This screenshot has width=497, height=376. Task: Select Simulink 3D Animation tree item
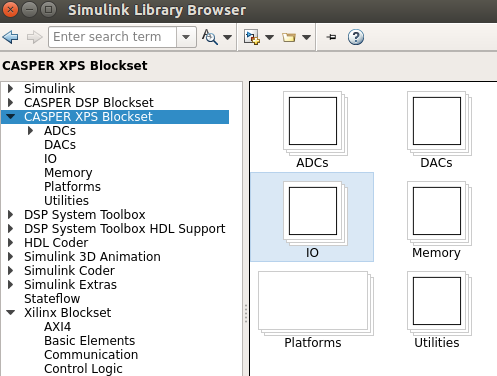pos(92,257)
